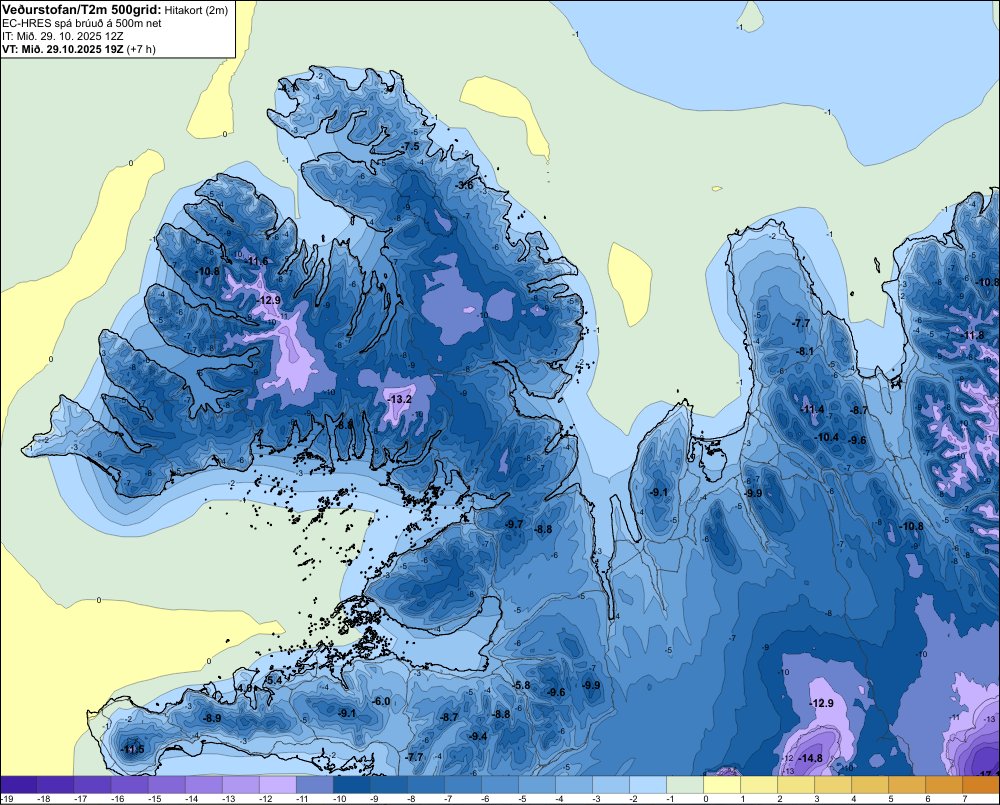Click the -19 to -18 dark purple legend swatch

19,785
